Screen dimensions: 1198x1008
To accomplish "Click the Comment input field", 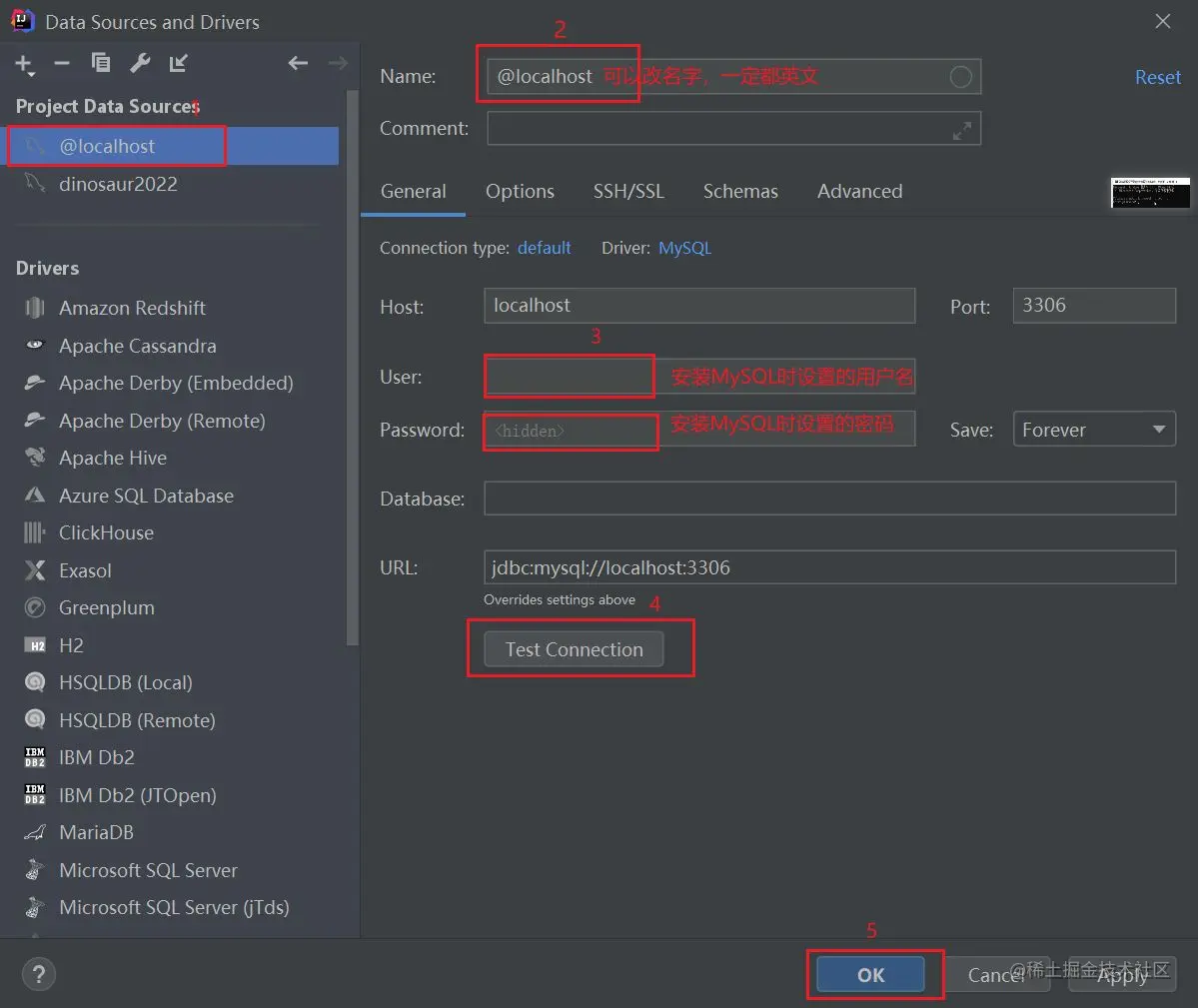I will click(733, 128).
